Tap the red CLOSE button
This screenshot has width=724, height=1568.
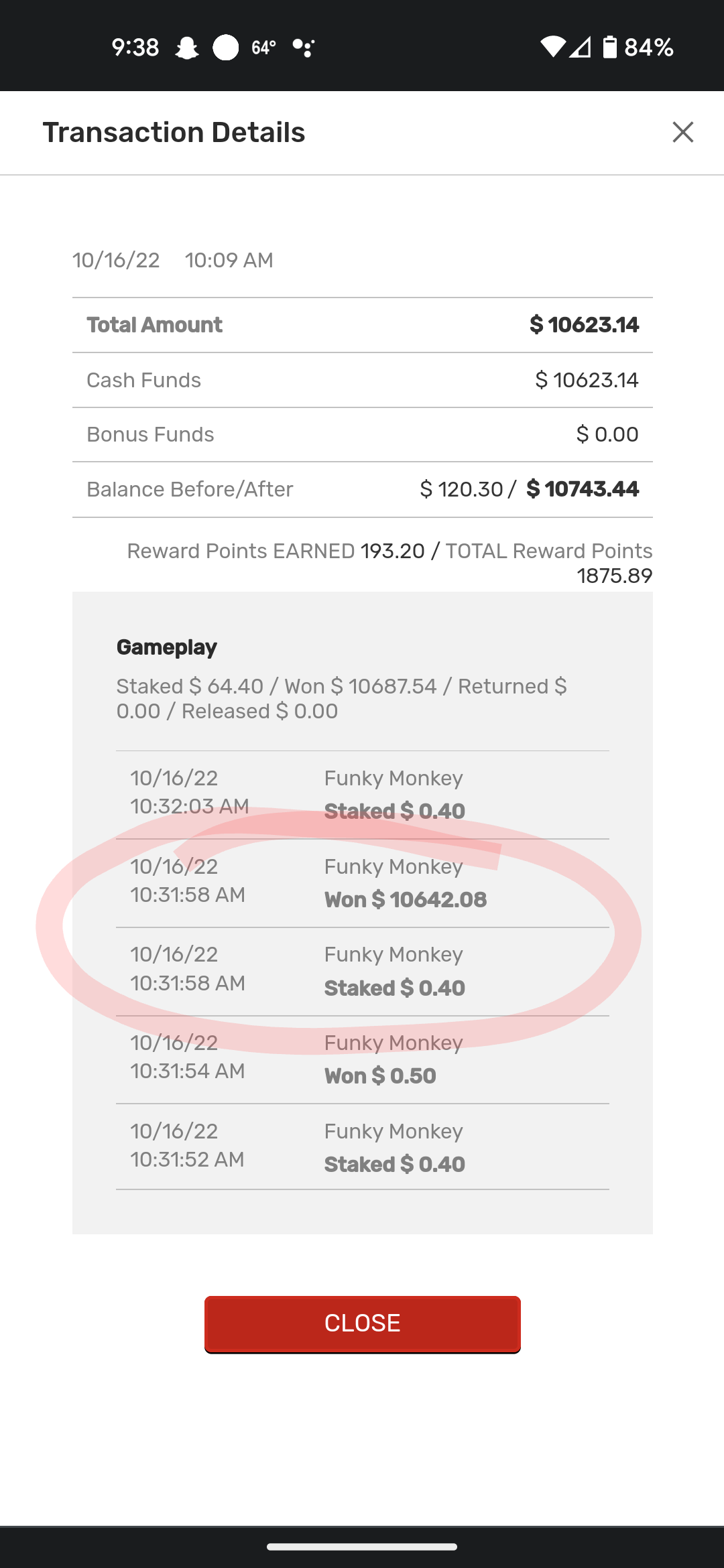[x=362, y=1323]
